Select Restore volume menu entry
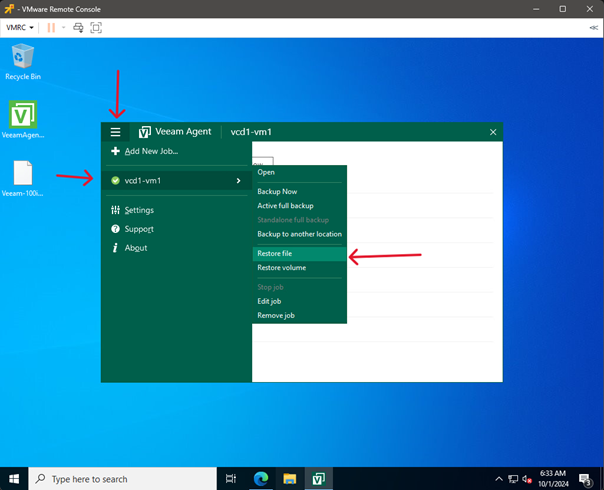This screenshot has width=604, height=490. (x=281, y=268)
